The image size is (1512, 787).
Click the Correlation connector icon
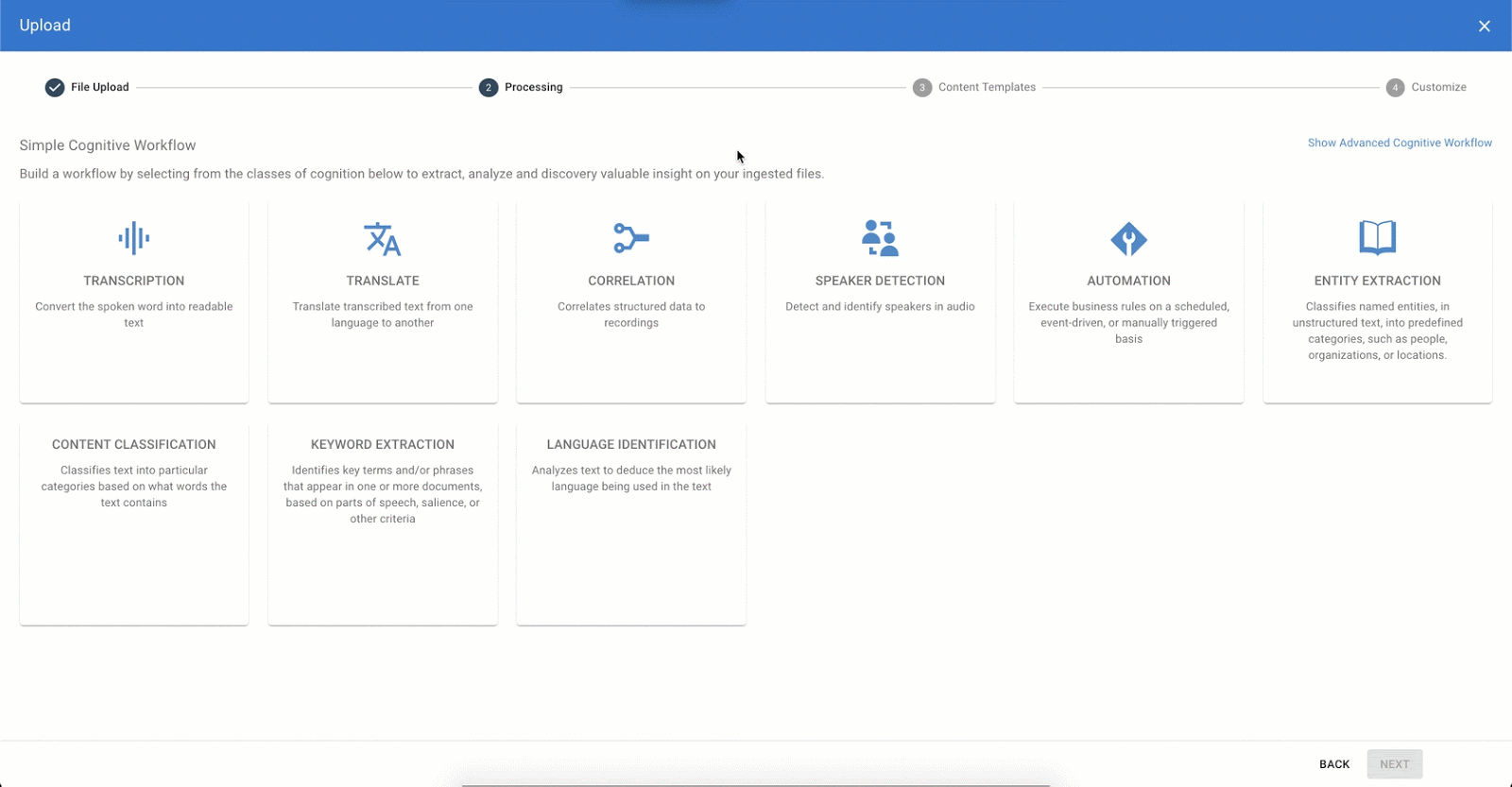631,238
